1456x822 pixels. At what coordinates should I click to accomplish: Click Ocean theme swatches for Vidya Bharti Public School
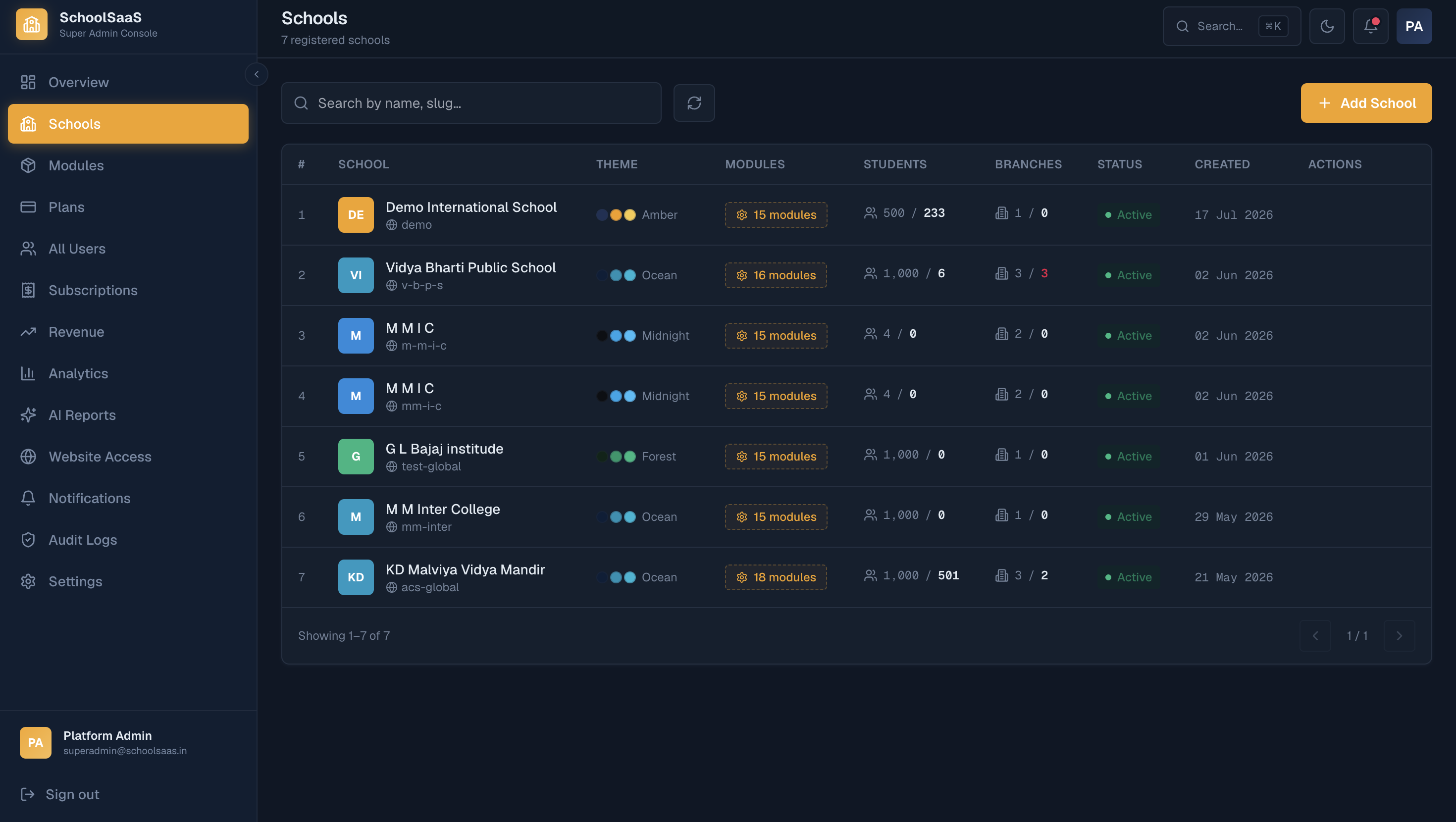[616, 275]
